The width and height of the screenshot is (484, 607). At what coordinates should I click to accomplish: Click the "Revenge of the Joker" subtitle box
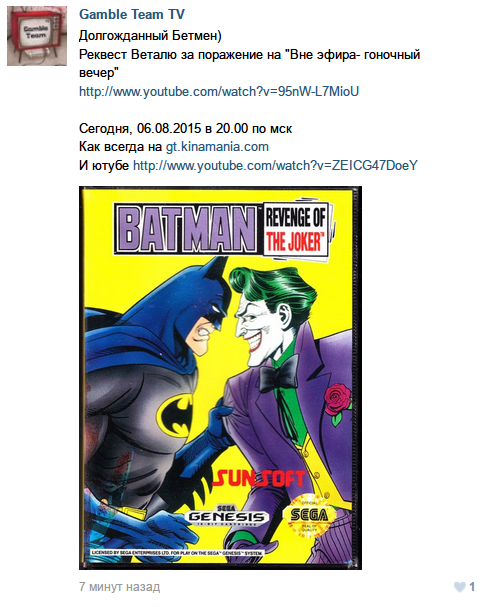(x=296, y=229)
